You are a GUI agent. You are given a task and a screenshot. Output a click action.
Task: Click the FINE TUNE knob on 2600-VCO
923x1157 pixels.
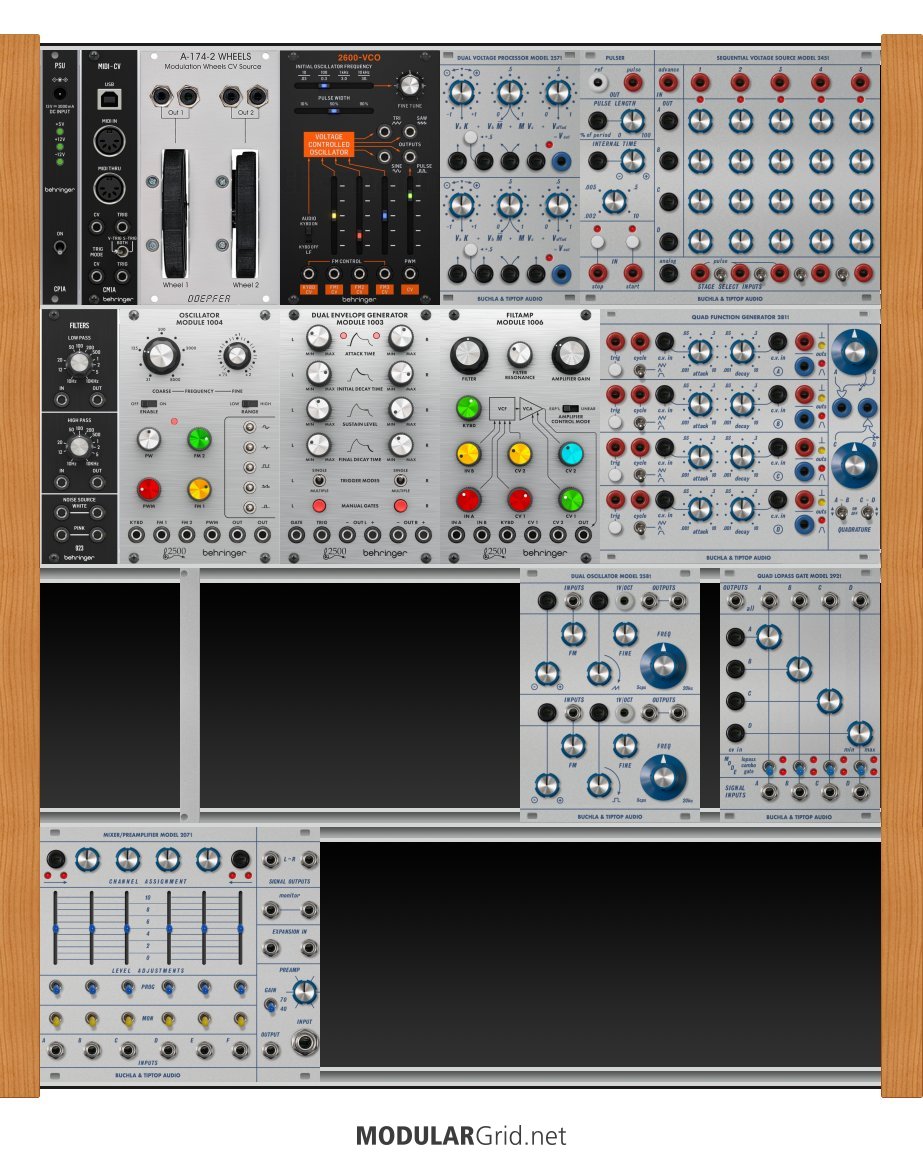coord(409,86)
